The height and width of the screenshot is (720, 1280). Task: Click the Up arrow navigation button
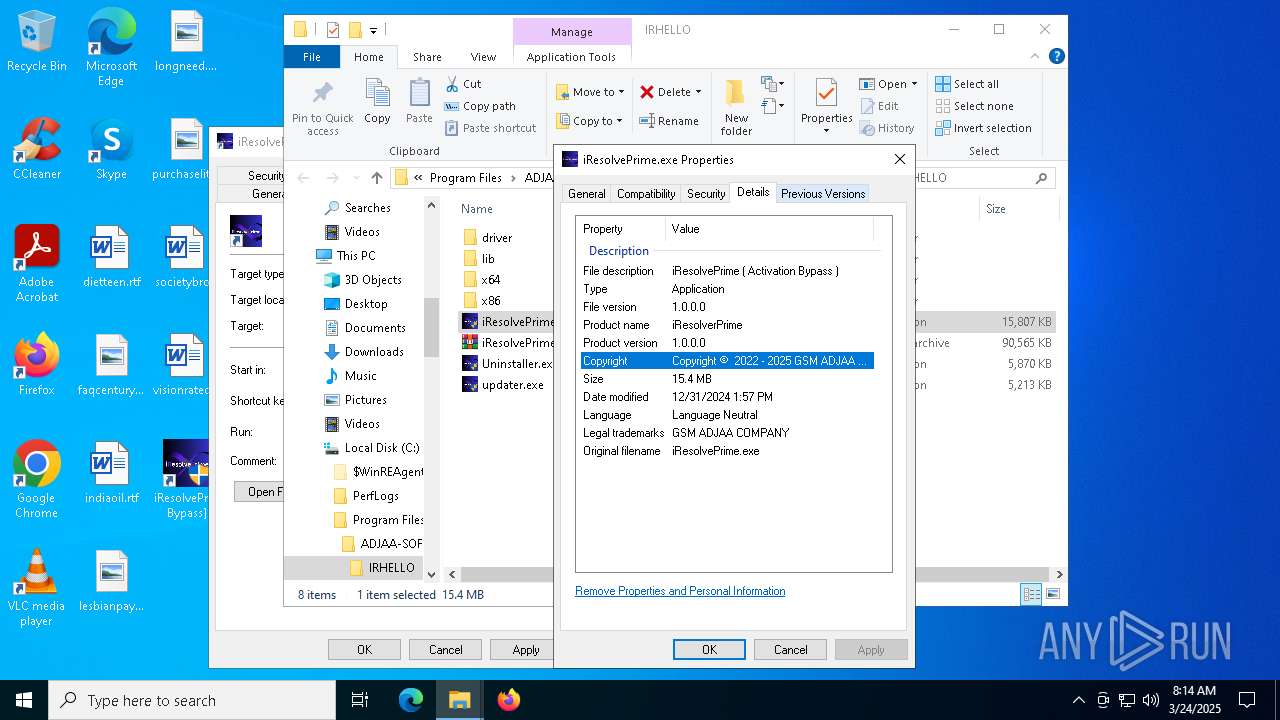coord(376,178)
